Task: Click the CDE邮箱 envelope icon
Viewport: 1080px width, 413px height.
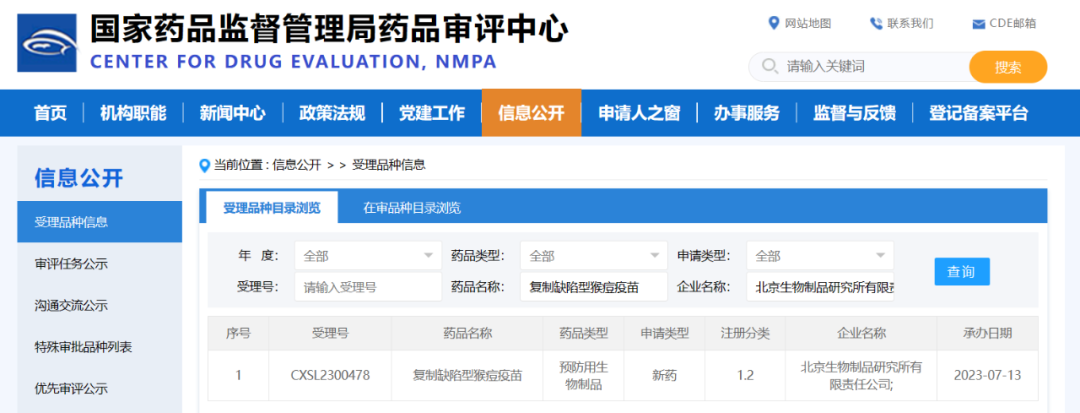Action: click(978, 24)
